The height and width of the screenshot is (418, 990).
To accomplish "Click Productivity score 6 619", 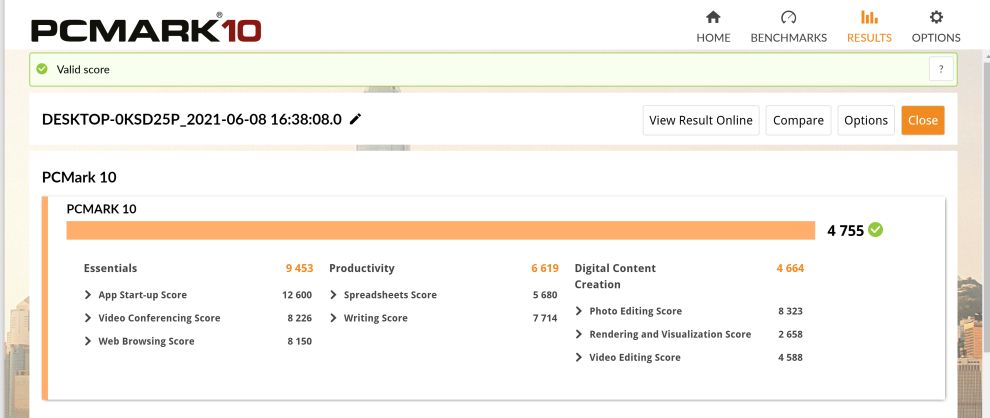I will coord(545,268).
